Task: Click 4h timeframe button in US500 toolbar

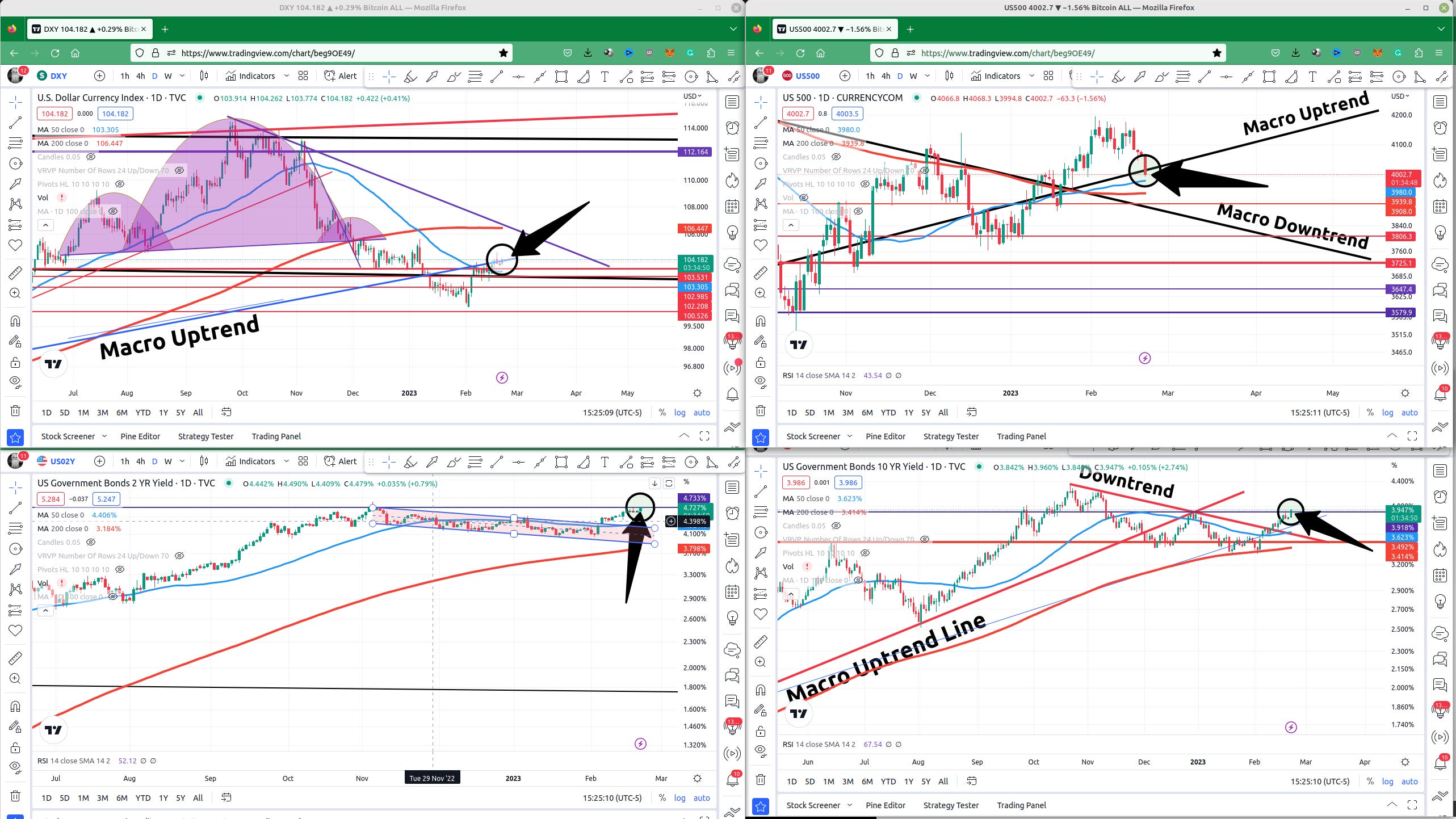Action: [886, 76]
